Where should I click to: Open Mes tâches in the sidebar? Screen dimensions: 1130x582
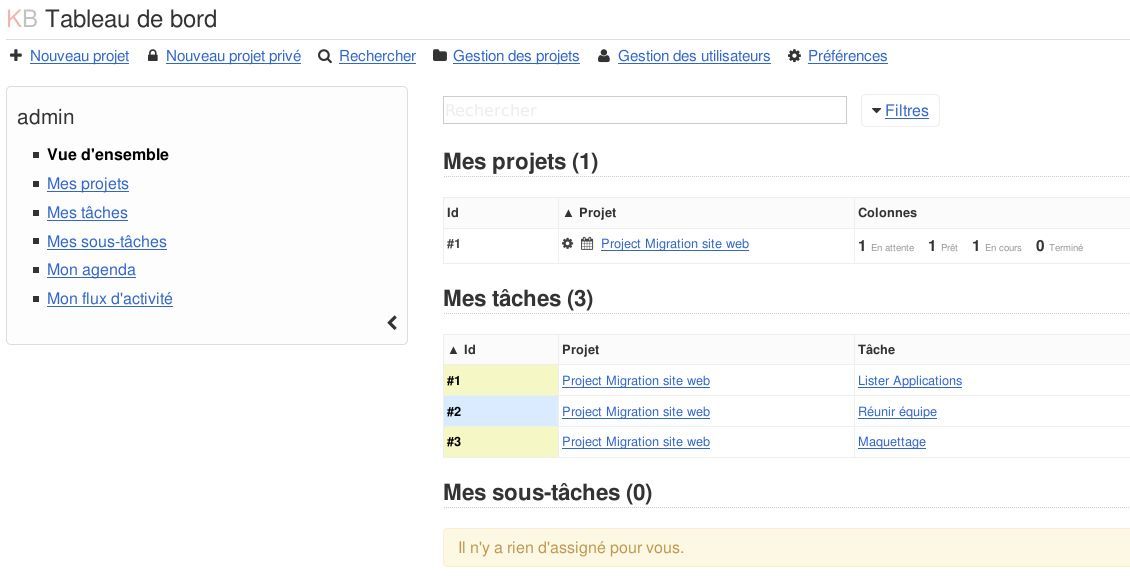click(87, 212)
